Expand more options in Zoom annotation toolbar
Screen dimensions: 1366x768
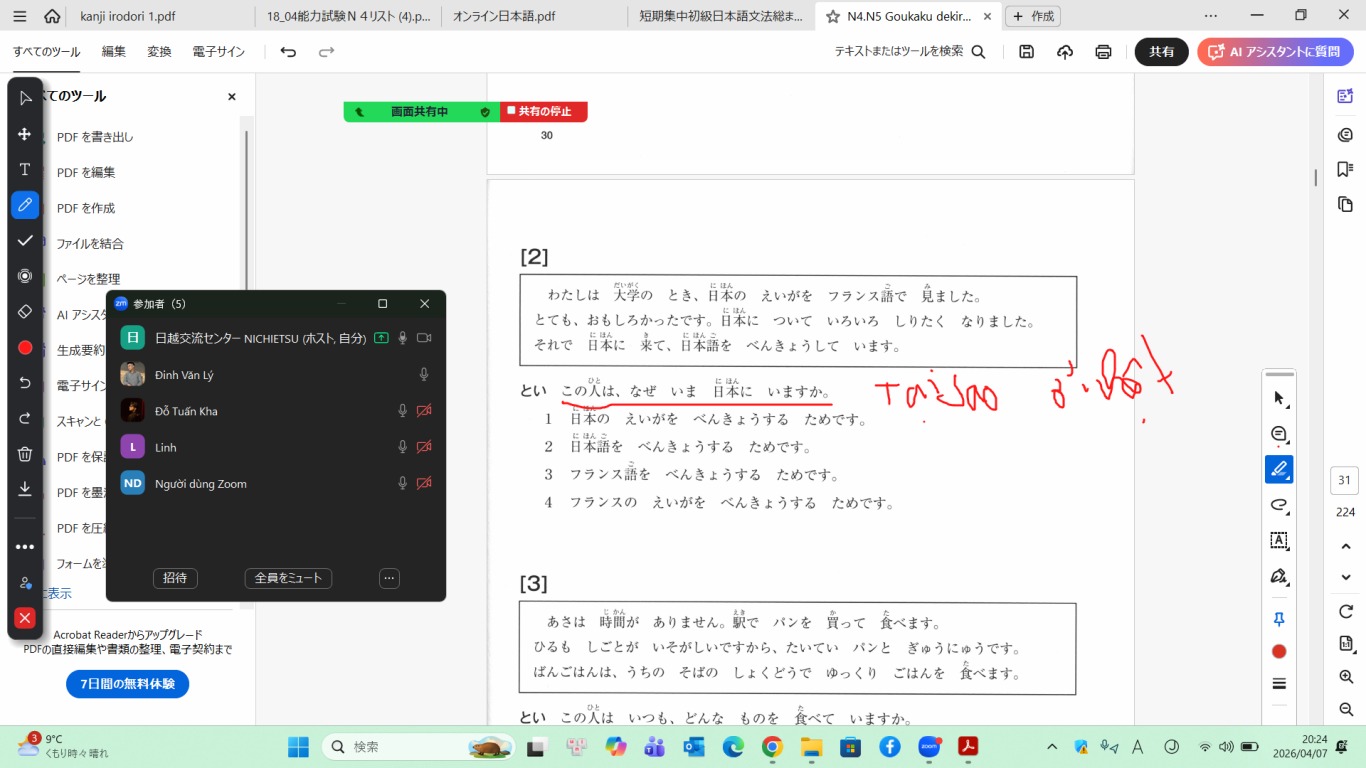(25, 547)
